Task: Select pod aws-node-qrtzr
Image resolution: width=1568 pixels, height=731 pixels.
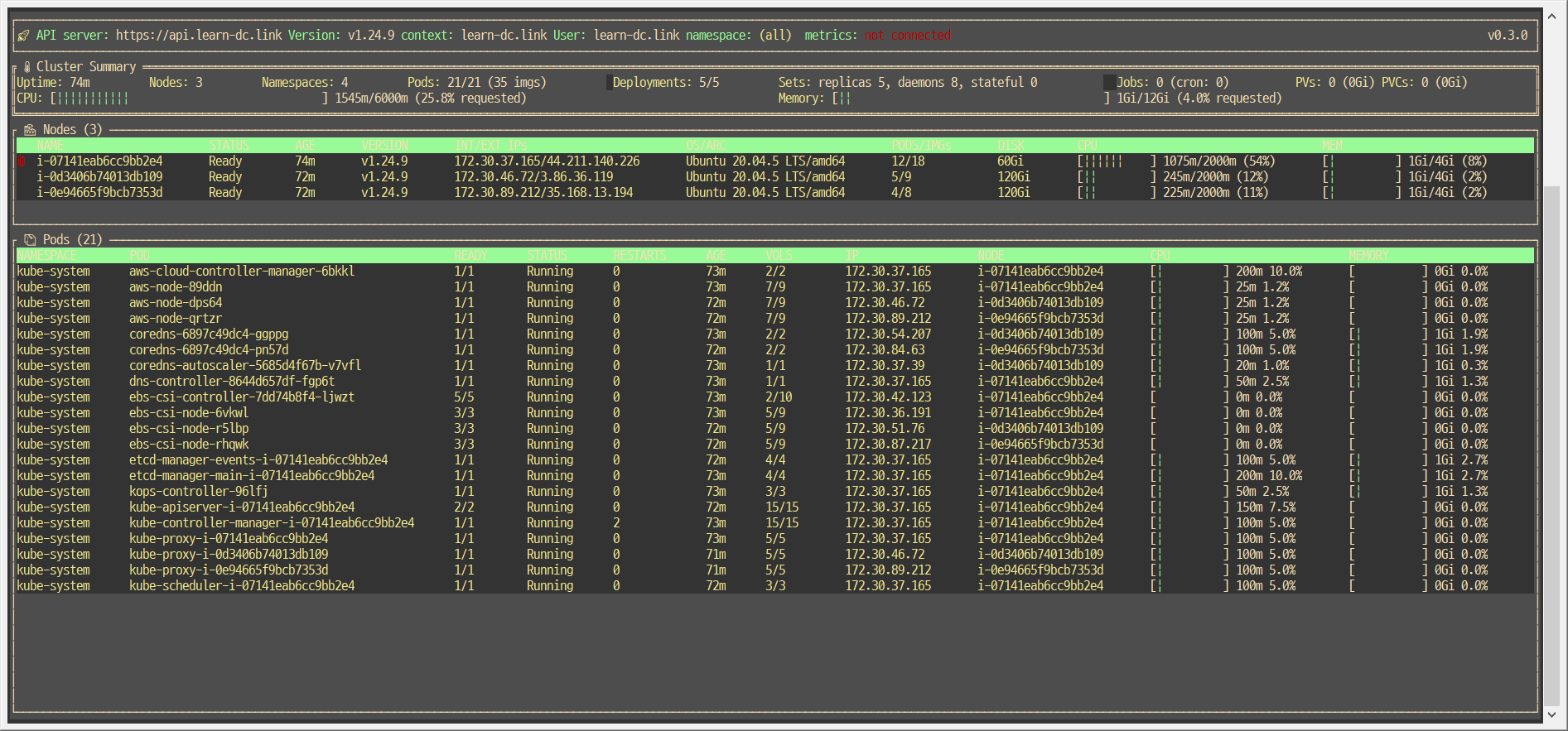Action: pos(775,319)
